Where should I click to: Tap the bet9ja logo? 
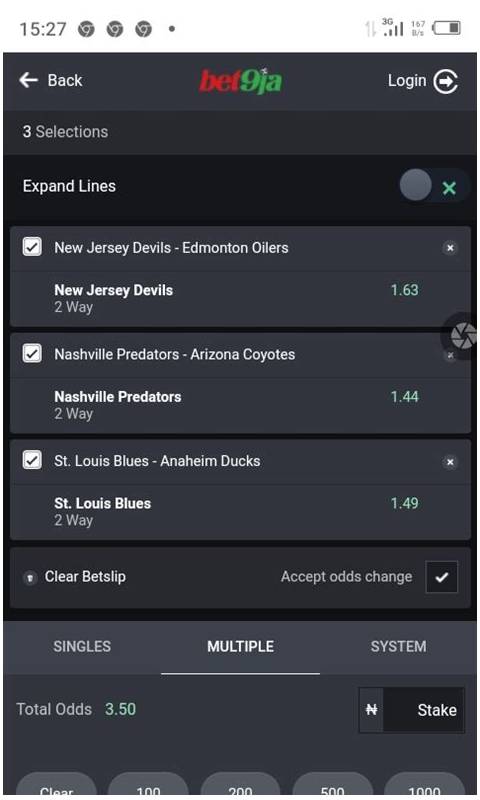[240, 81]
